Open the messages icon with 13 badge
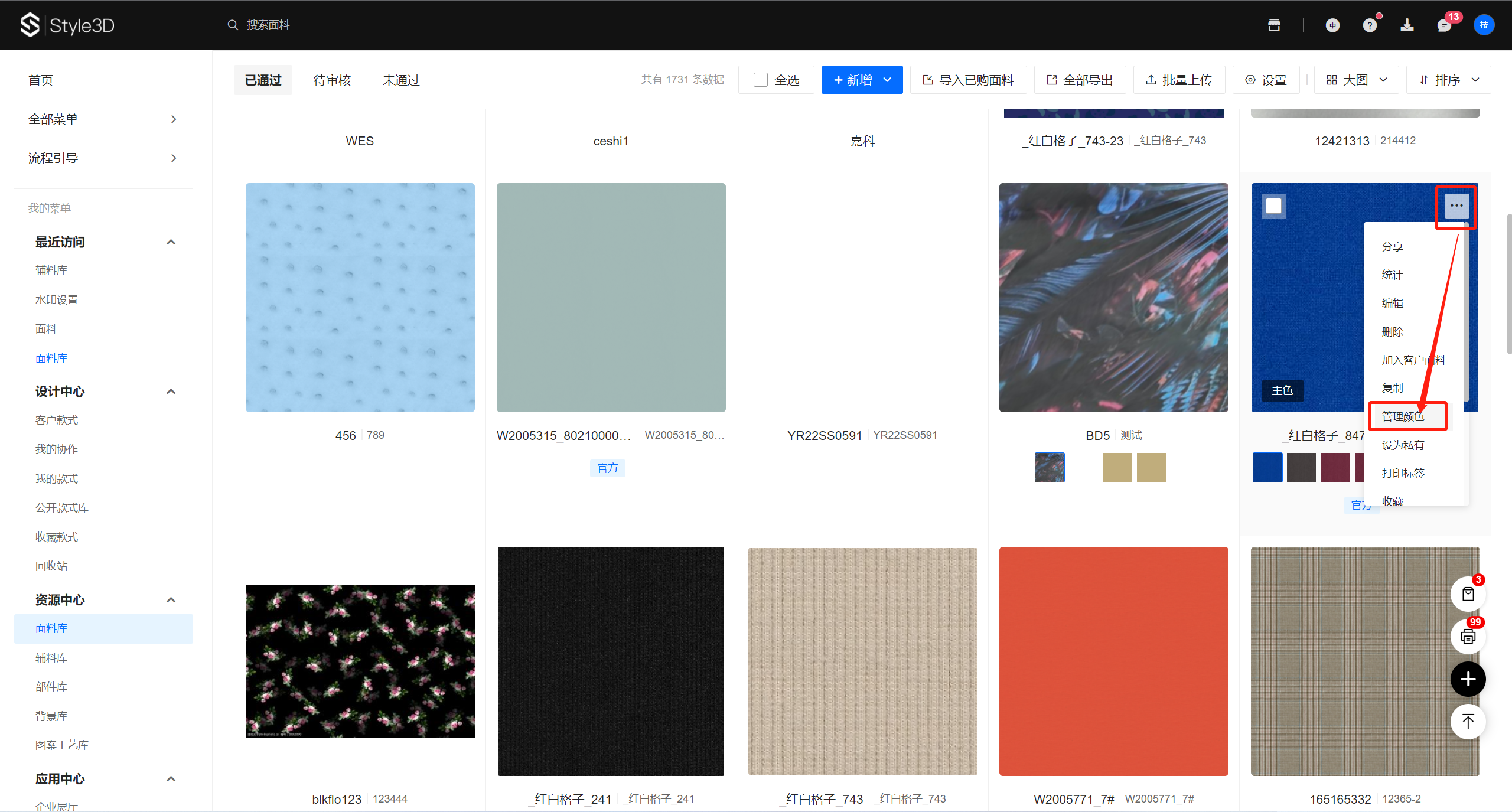 pos(1444,25)
